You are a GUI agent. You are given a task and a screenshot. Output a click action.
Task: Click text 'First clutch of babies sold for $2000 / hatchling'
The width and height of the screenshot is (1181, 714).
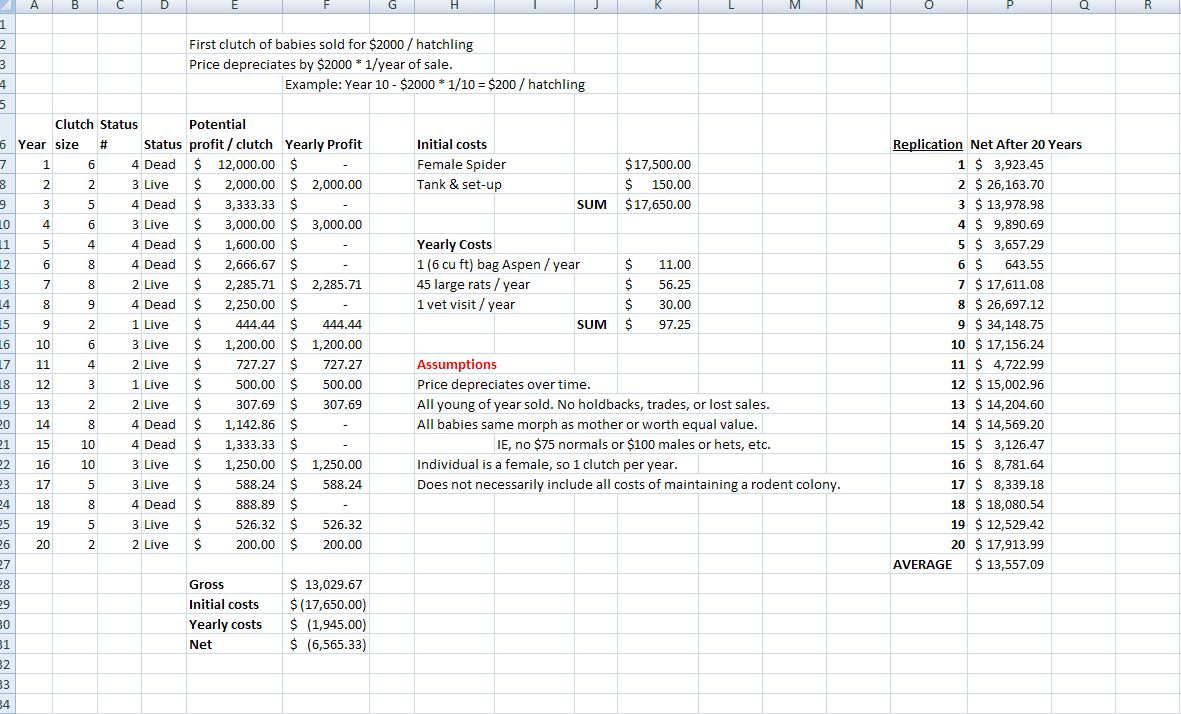(331, 44)
